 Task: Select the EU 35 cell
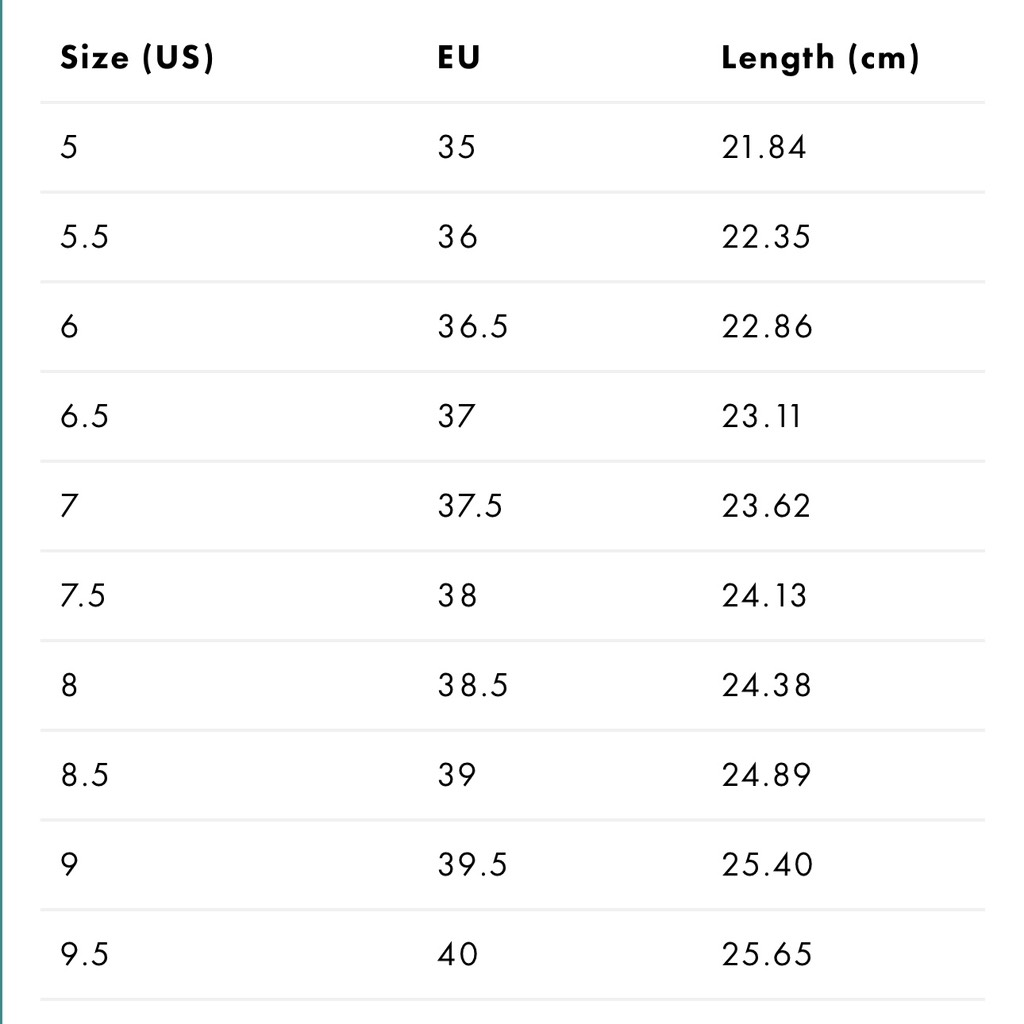[457, 148]
